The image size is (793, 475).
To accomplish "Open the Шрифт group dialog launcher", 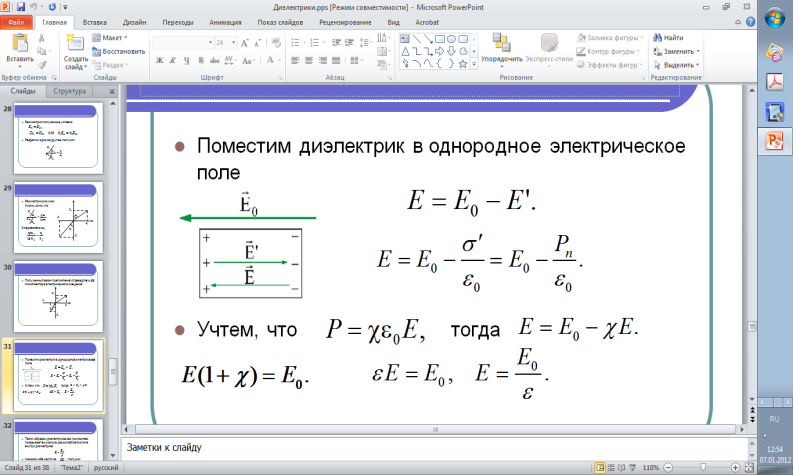I will 280,78.
